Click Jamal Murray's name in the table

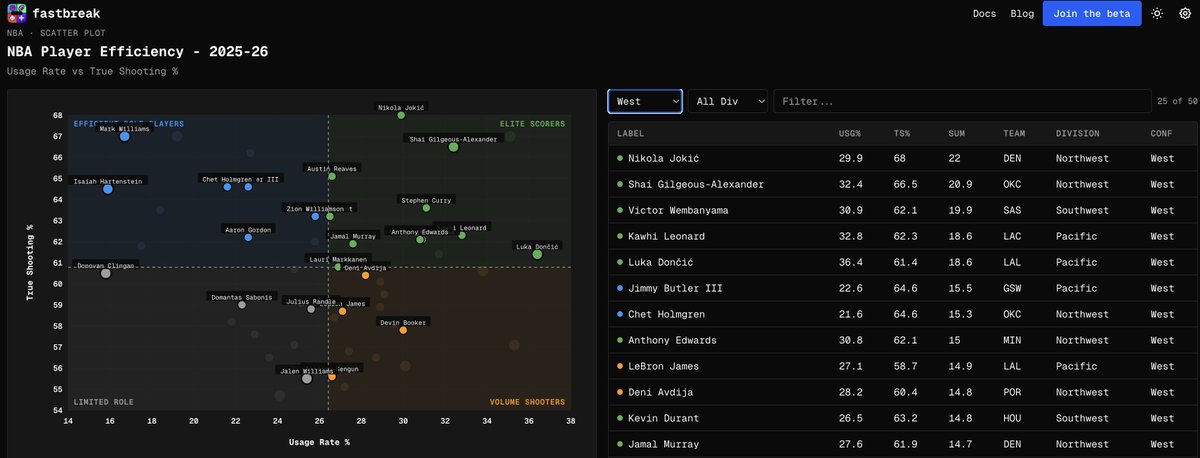[663, 444]
